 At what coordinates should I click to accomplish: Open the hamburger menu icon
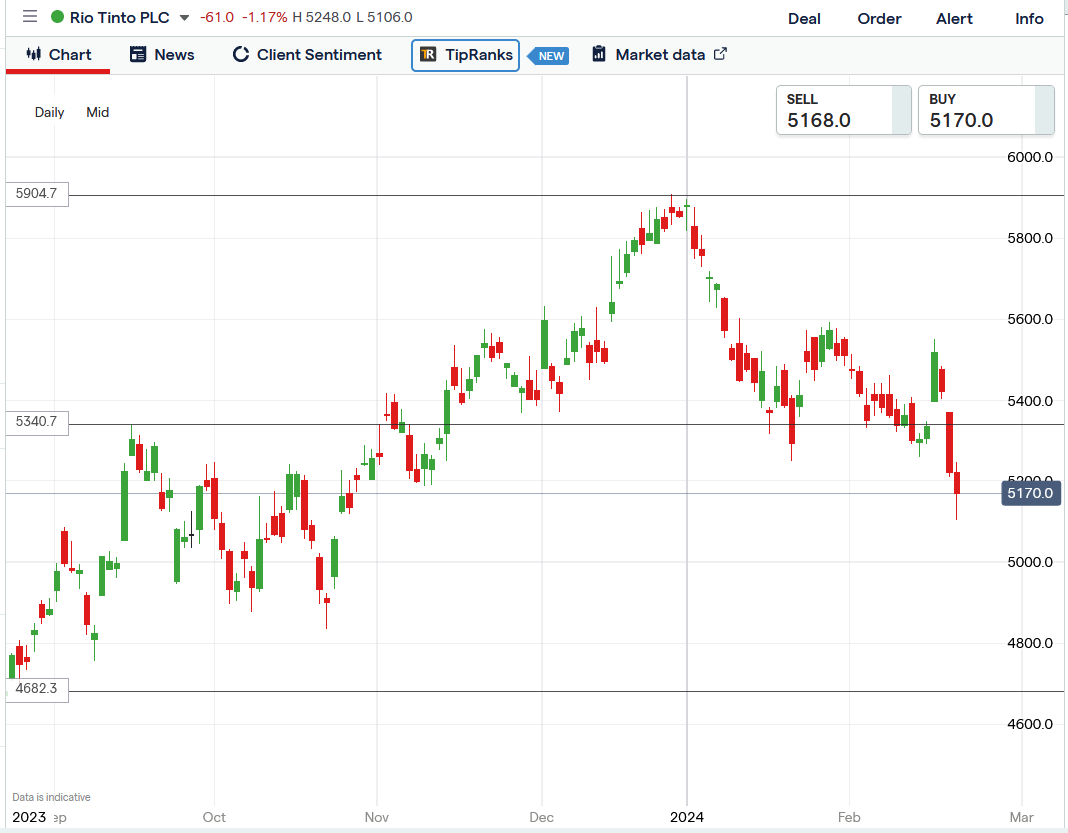coord(29,16)
